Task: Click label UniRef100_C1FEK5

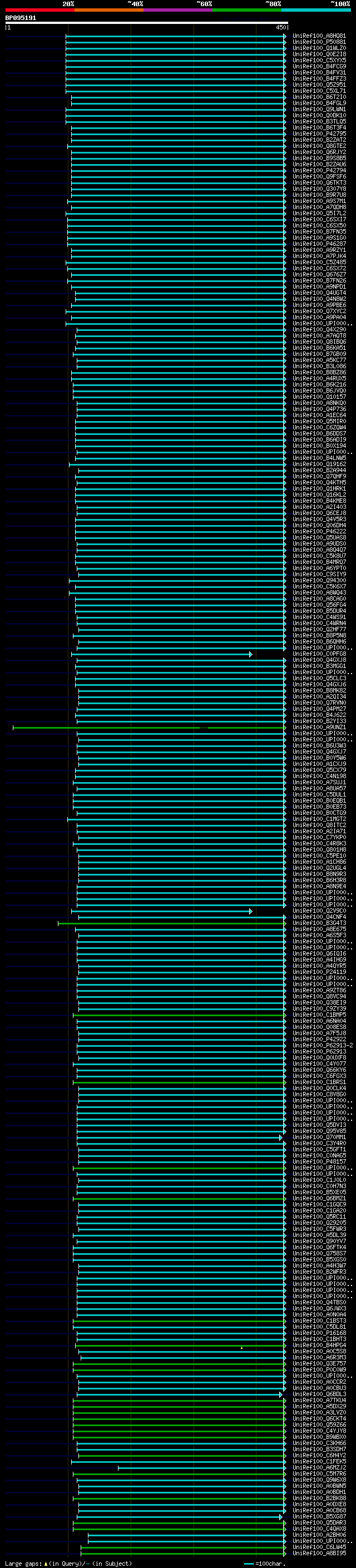Action: point(319,1461)
